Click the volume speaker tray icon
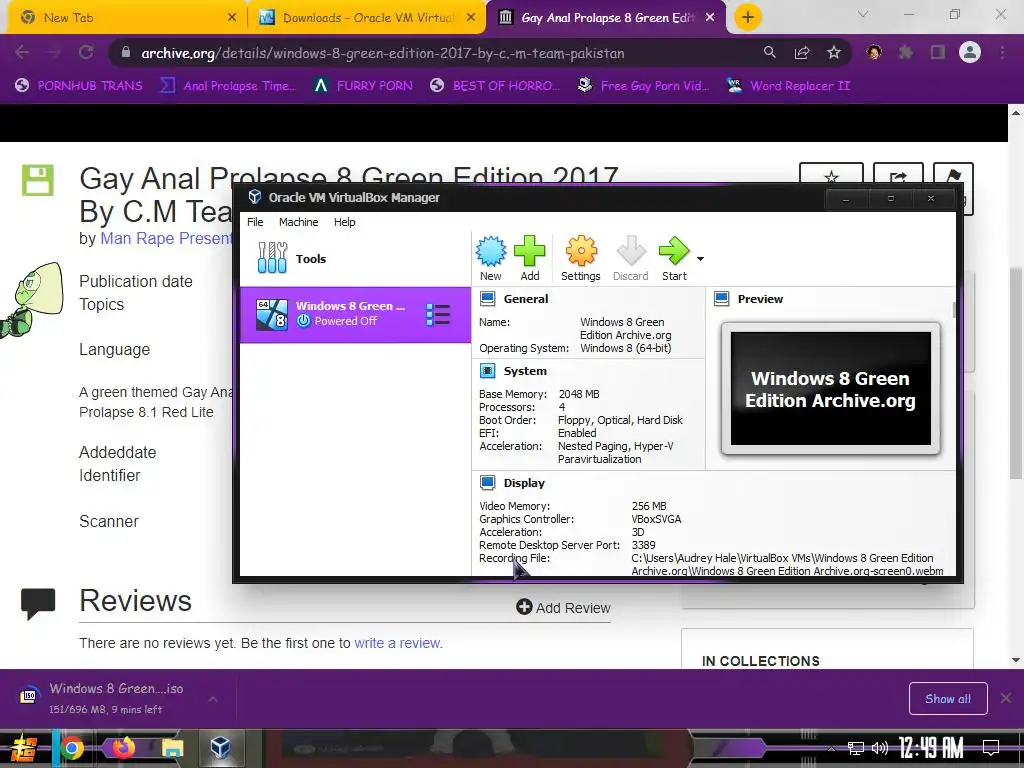The image size is (1024, 768). (880, 748)
